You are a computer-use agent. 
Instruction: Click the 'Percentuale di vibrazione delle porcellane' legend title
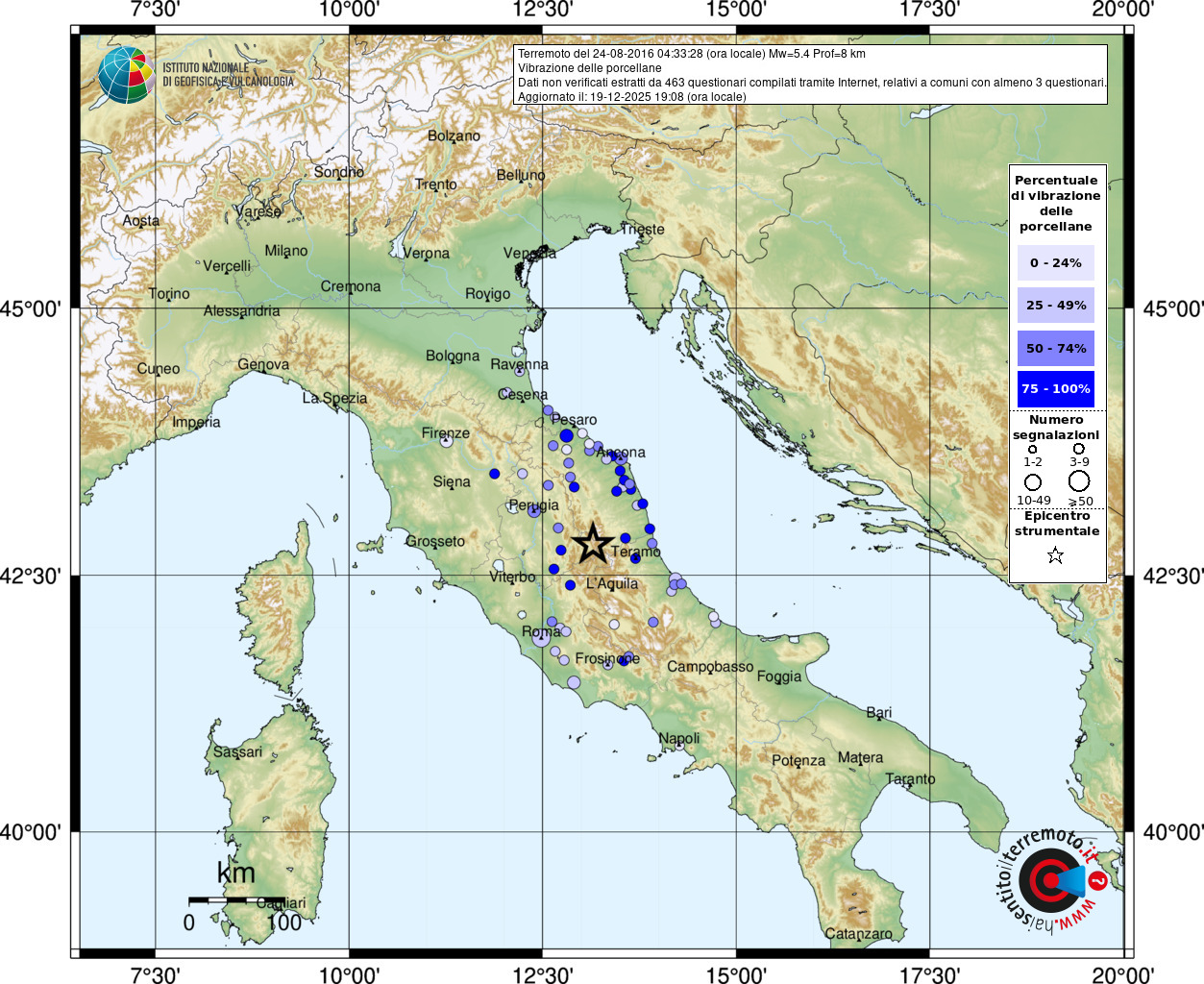[1056, 203]
